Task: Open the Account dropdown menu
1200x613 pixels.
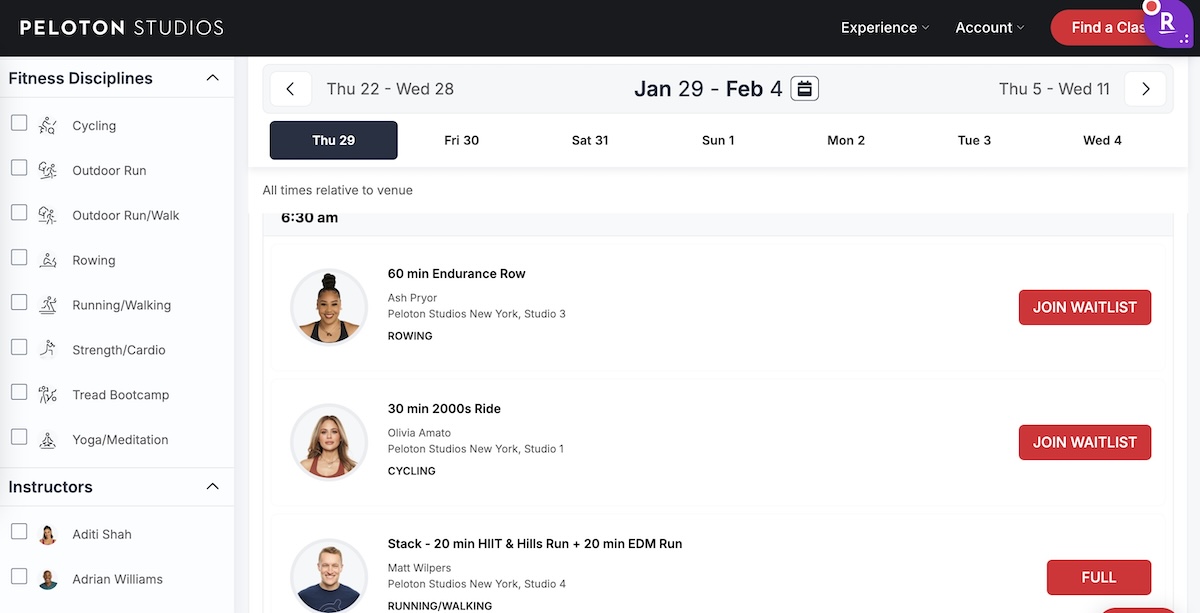Action: pyautogui.click(x=989, y=28)
